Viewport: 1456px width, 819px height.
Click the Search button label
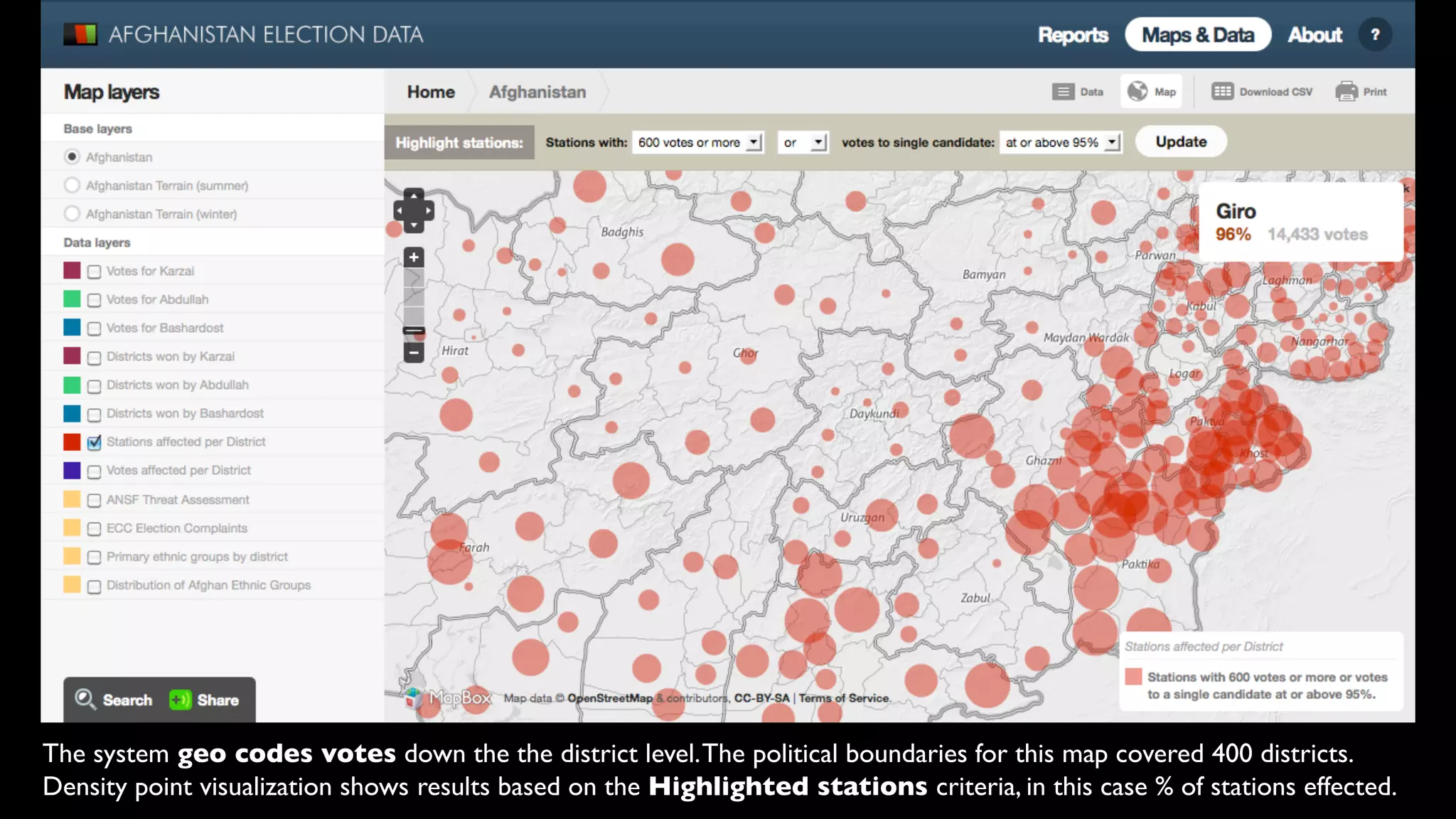(127, 700)
